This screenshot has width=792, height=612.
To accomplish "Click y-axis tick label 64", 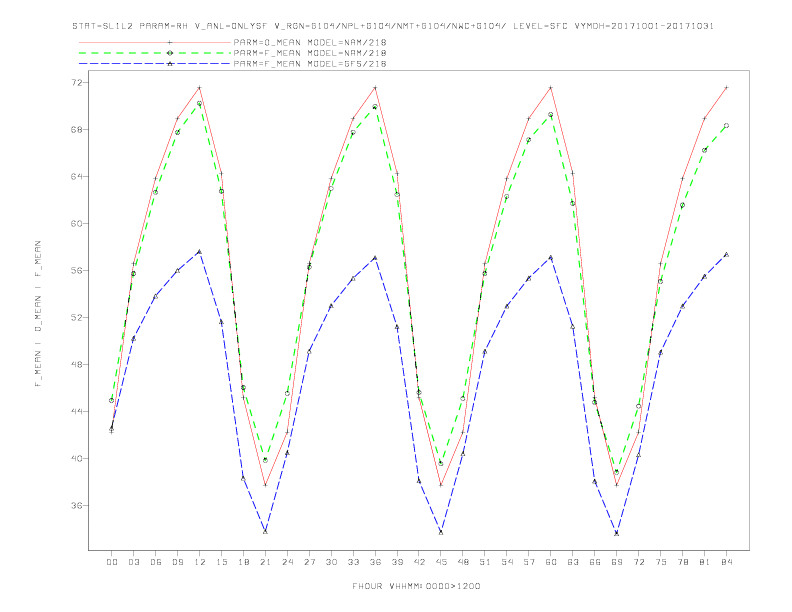I will click(79, 176).
